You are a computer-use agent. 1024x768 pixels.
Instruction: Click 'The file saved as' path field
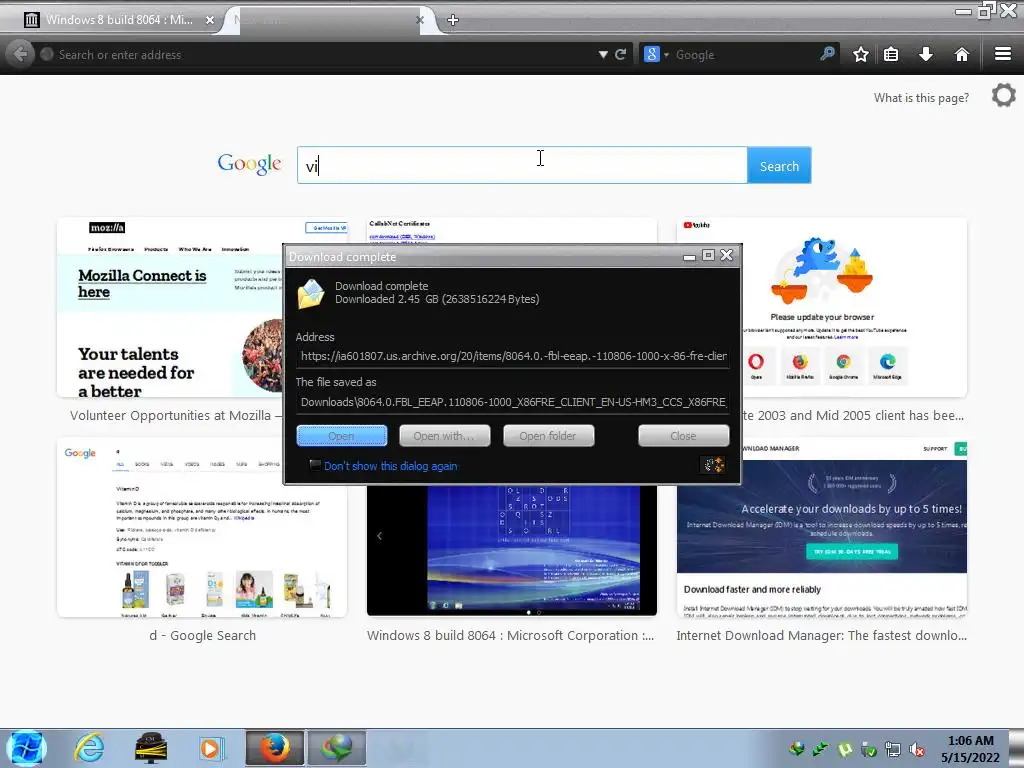tap(513, 402)
